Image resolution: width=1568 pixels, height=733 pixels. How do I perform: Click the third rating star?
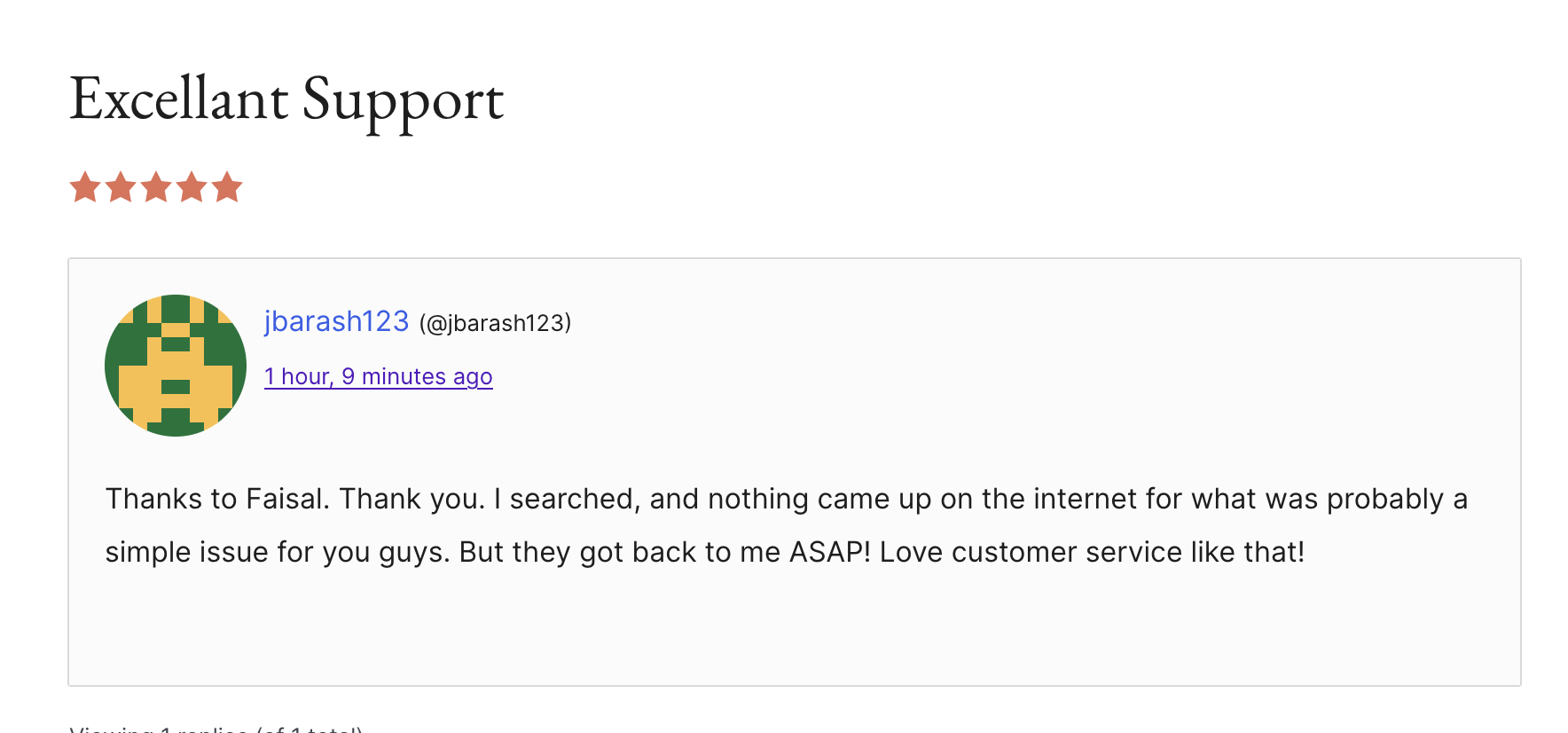coord(156,187)
